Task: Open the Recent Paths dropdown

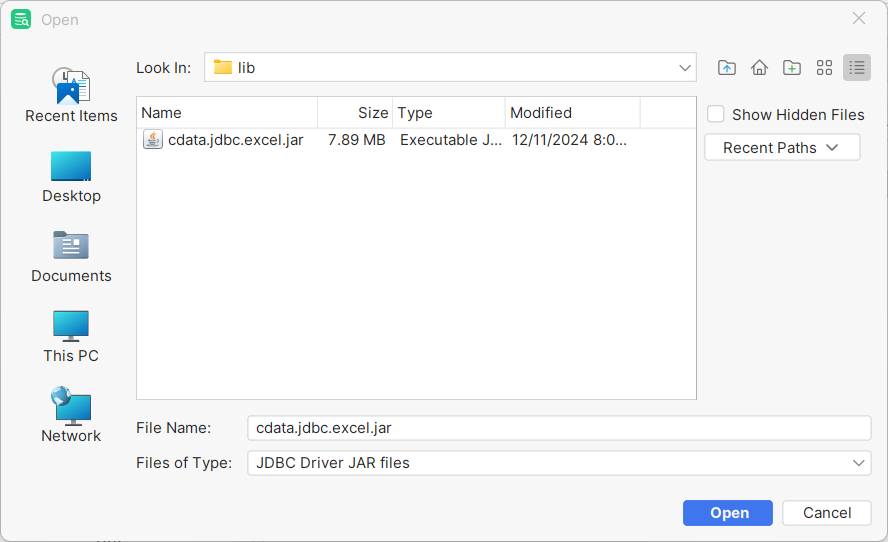Action: click(782, 148)
